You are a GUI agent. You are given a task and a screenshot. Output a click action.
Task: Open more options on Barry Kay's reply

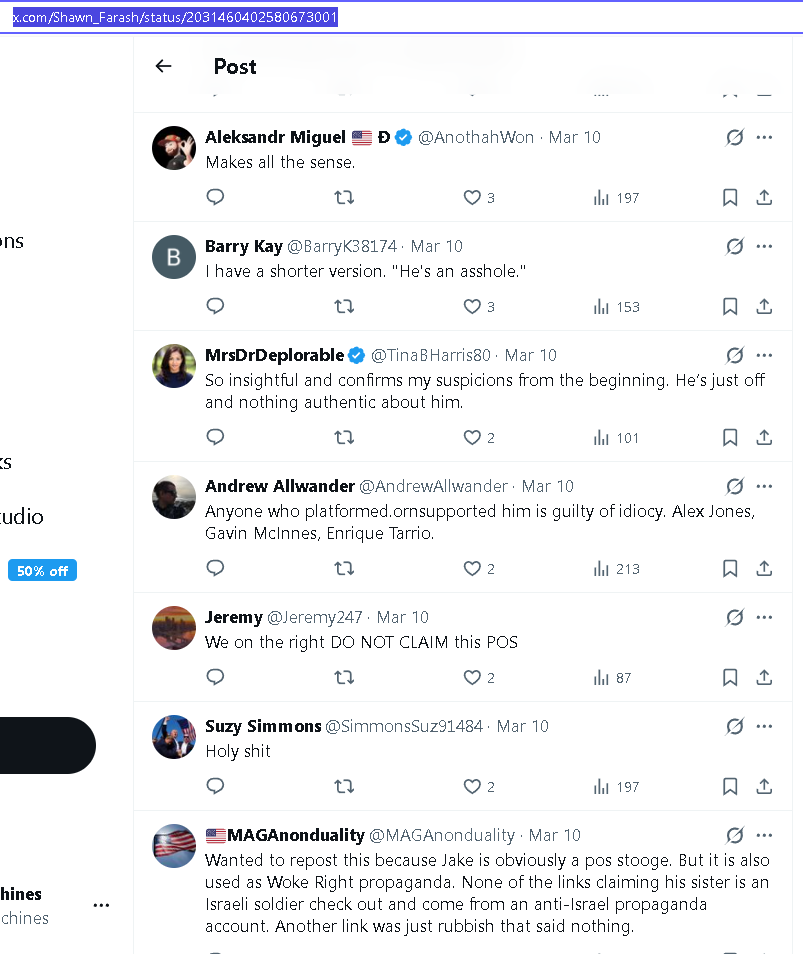click(x=764, y=246)
